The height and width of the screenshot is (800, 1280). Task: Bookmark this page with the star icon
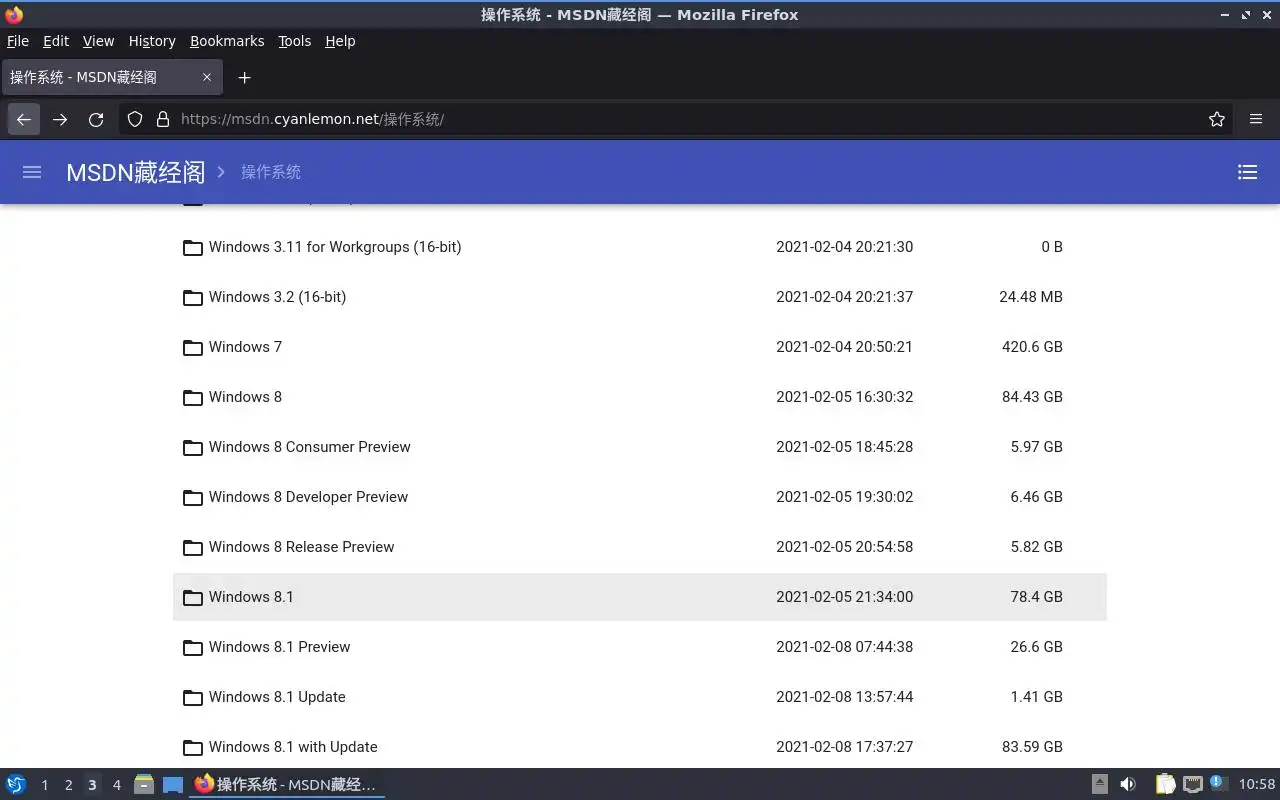click(x=1217, y=119)
